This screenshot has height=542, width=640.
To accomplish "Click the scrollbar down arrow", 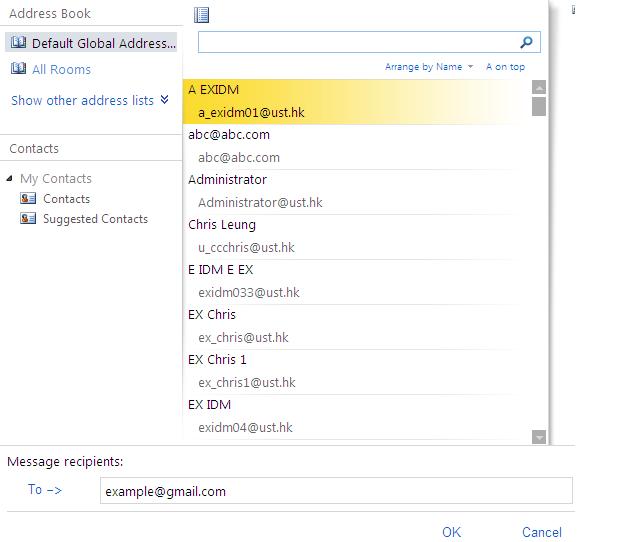I will click(539, 436).
